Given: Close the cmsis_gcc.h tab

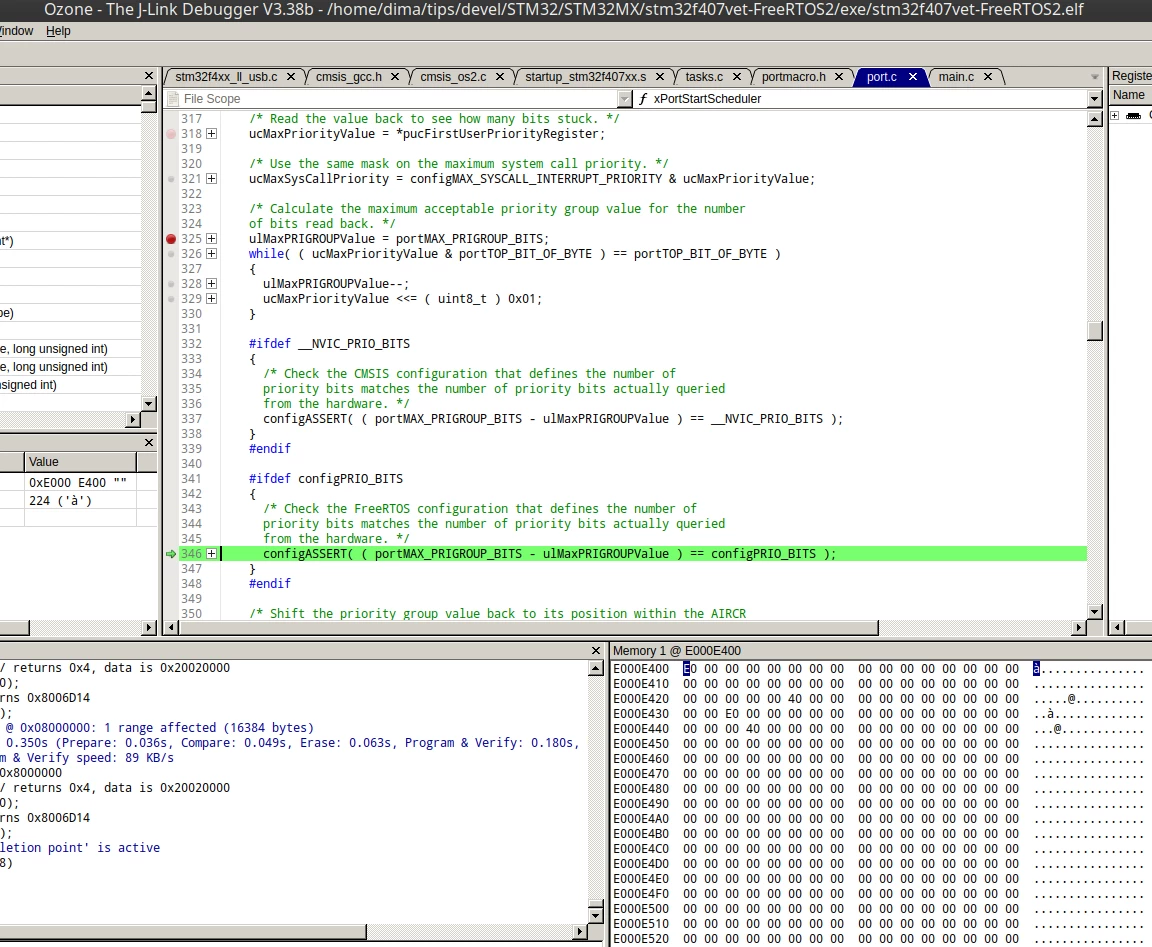Looking at the screenshot, I should [x=395, y=76].
